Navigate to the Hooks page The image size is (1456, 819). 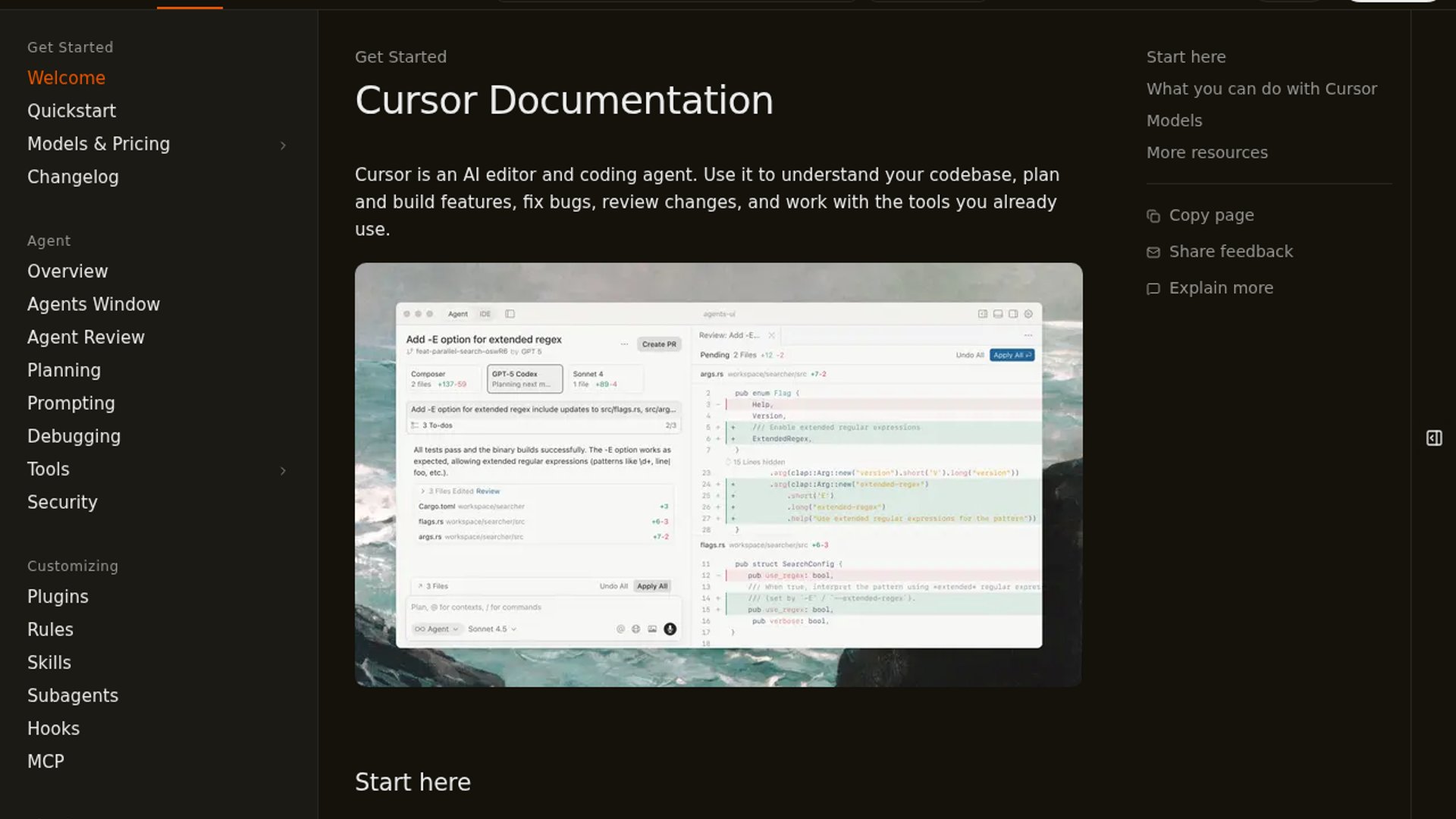point(53,729)
